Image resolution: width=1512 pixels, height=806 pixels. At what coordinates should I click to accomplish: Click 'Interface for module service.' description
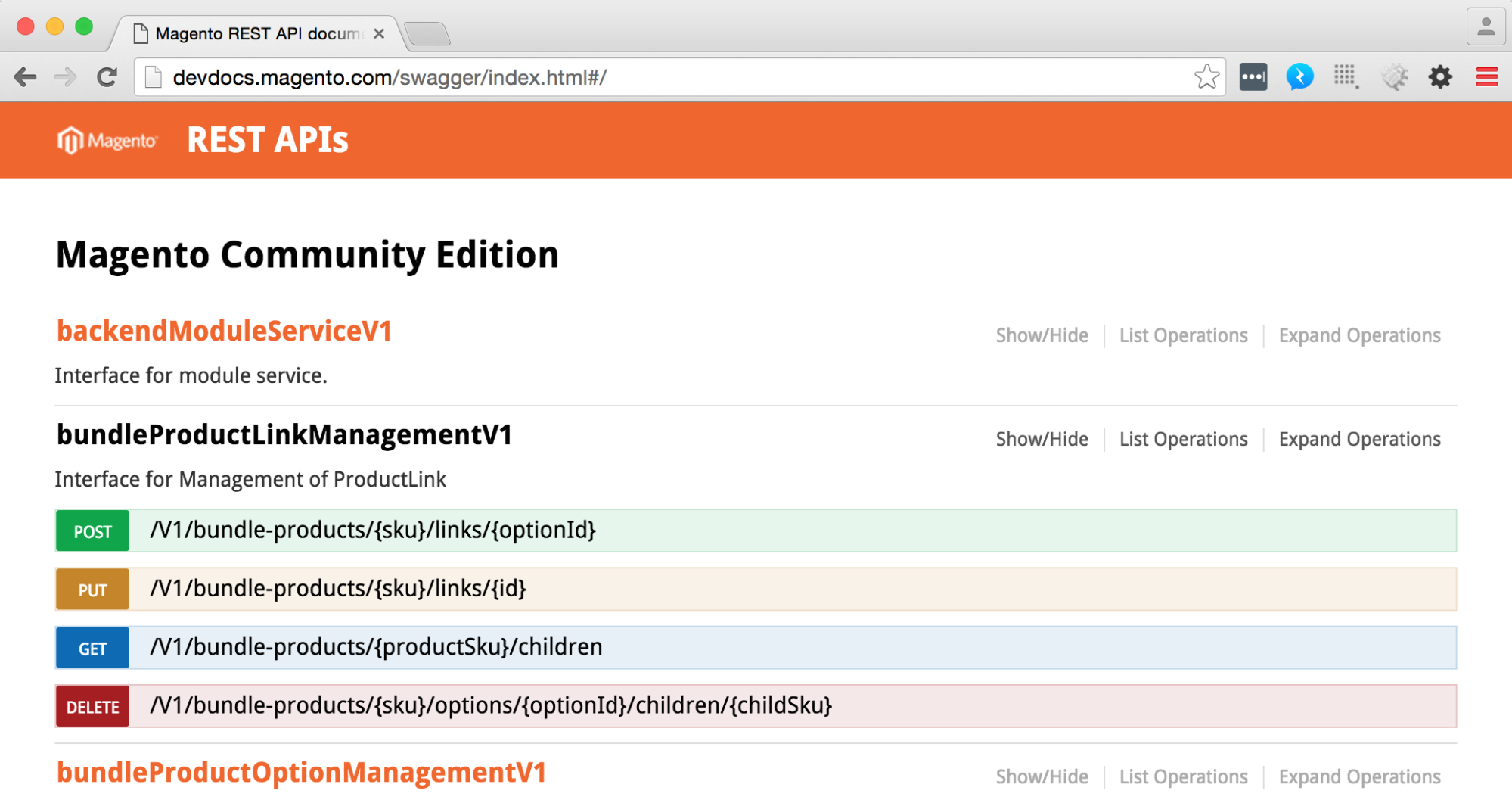191,375
